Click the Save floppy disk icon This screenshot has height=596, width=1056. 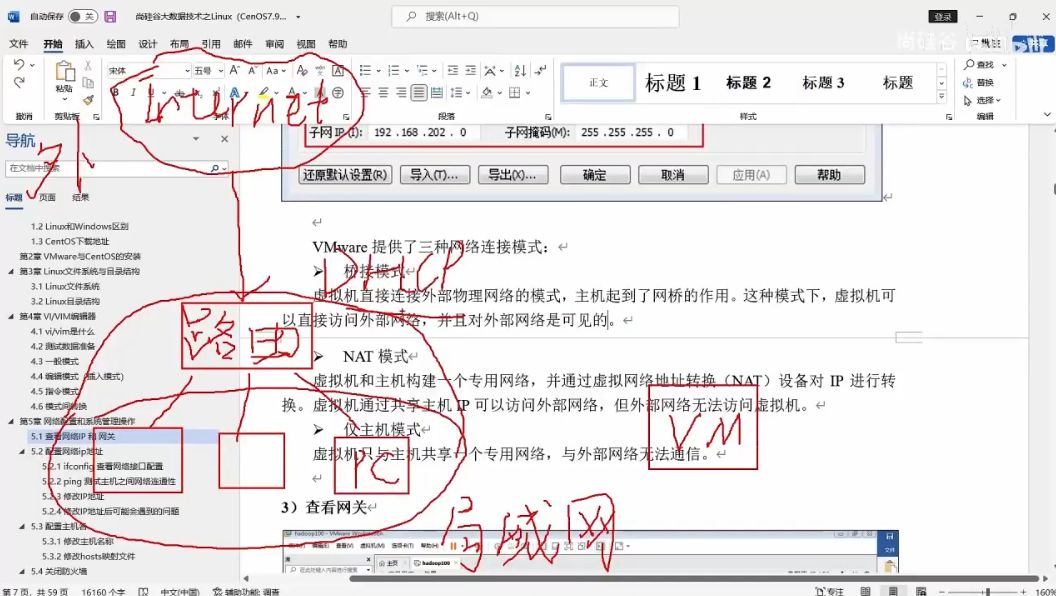pyautogui.click(x=110, y=16)
